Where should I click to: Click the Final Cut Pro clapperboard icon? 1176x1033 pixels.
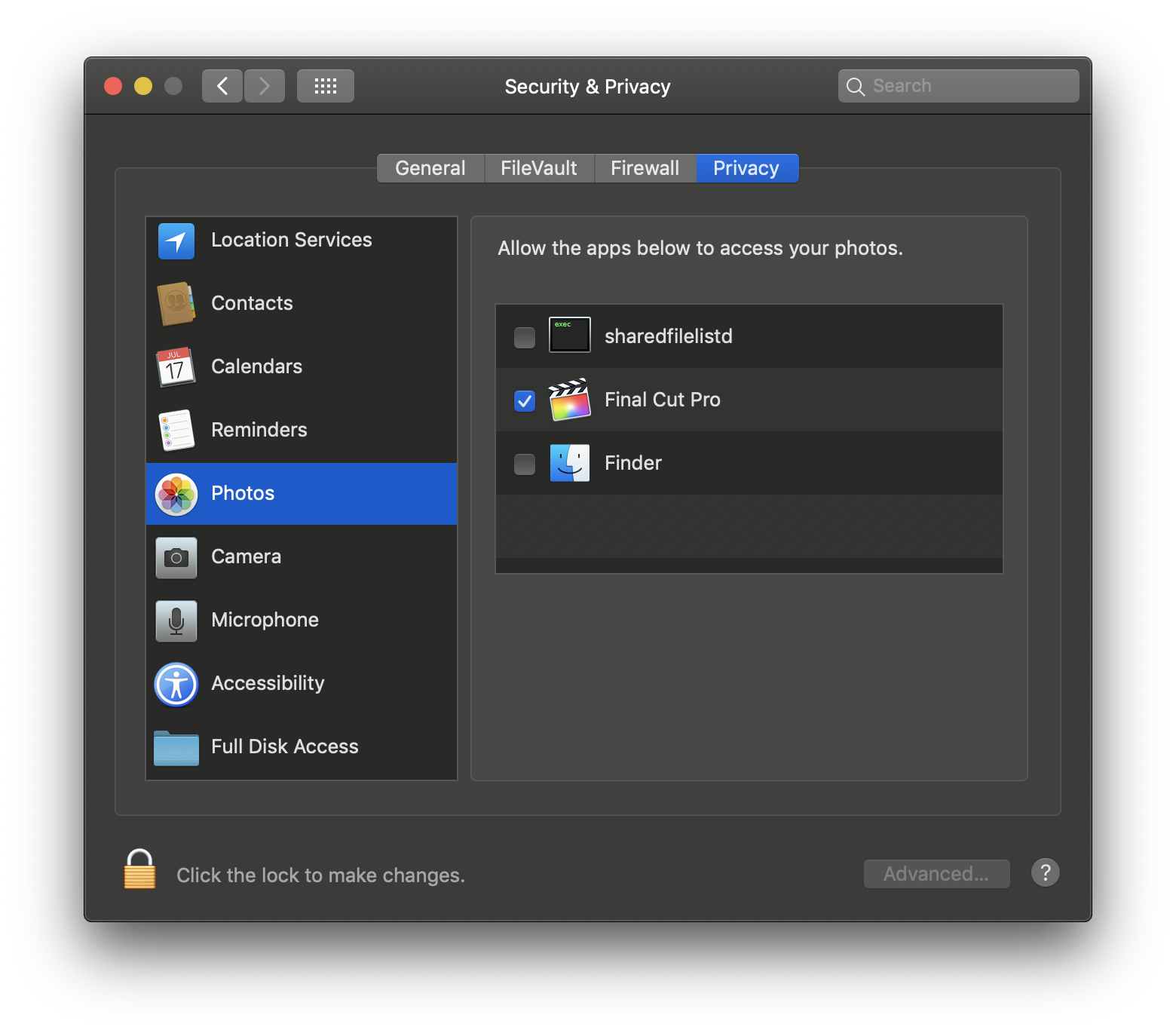[x=570, y=400]
